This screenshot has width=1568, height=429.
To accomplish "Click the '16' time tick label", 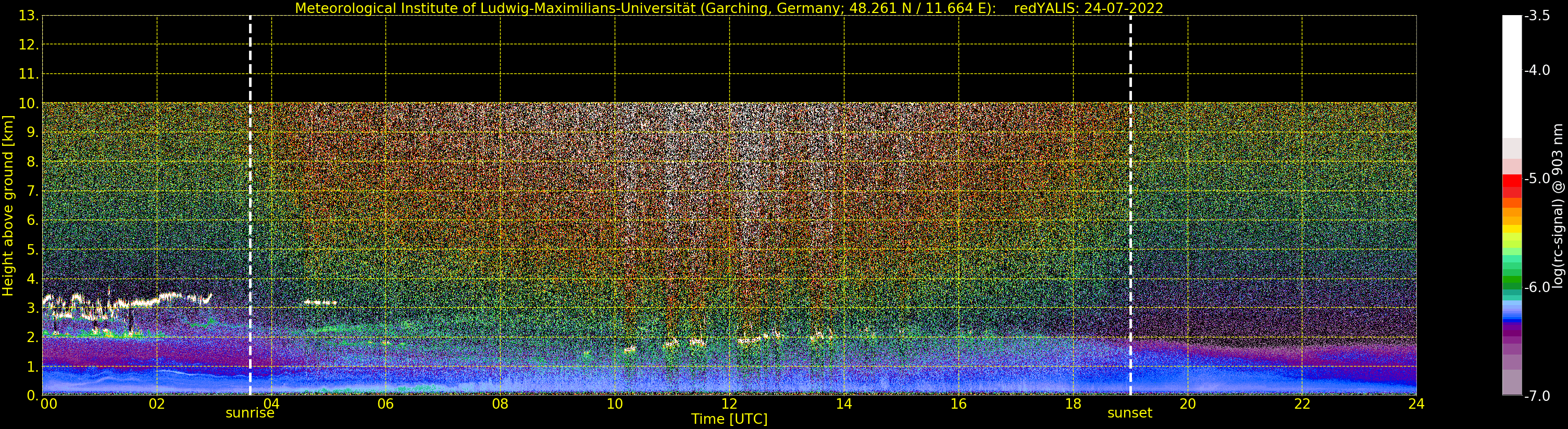I will click(959, 404).
